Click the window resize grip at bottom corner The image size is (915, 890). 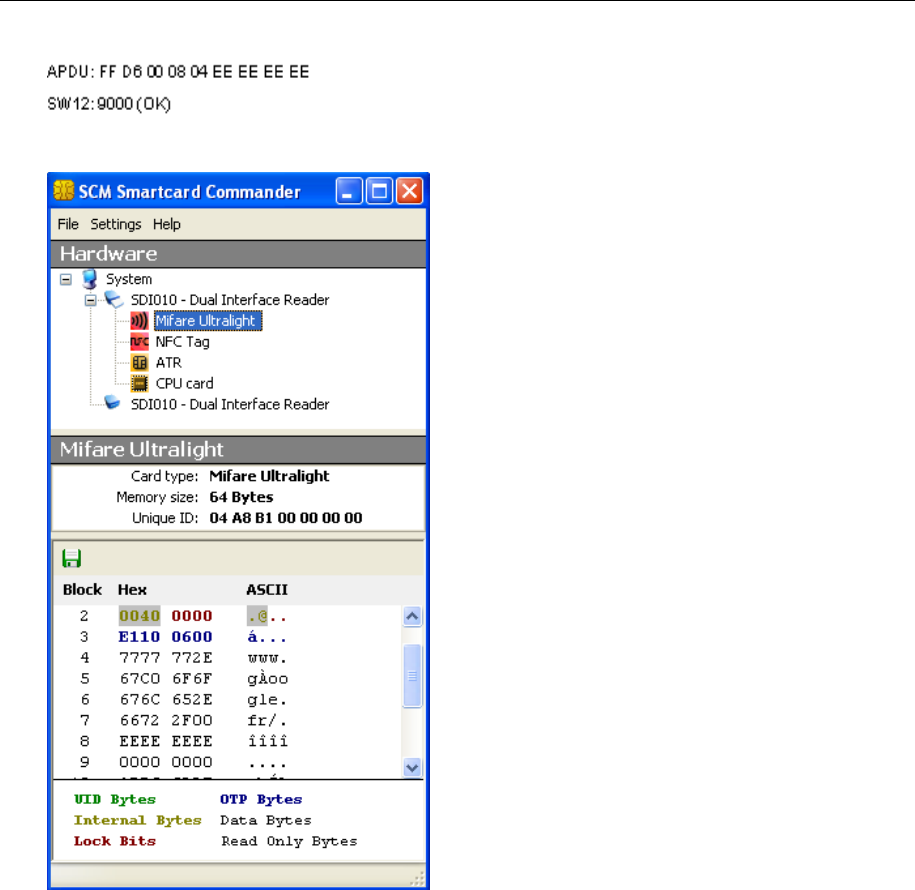[418, 879]
